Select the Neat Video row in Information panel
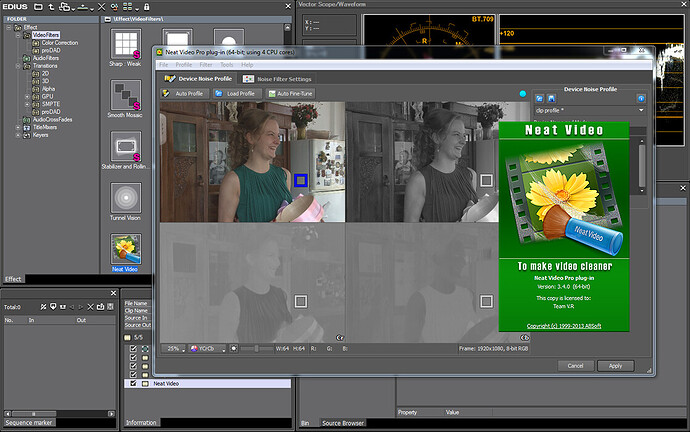690x432 pixels. [x=208, y=384]
